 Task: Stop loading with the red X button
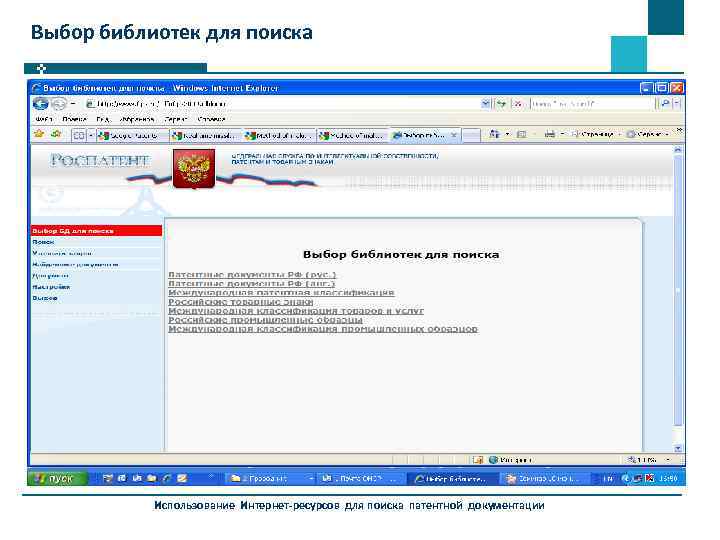coord(518,104)
